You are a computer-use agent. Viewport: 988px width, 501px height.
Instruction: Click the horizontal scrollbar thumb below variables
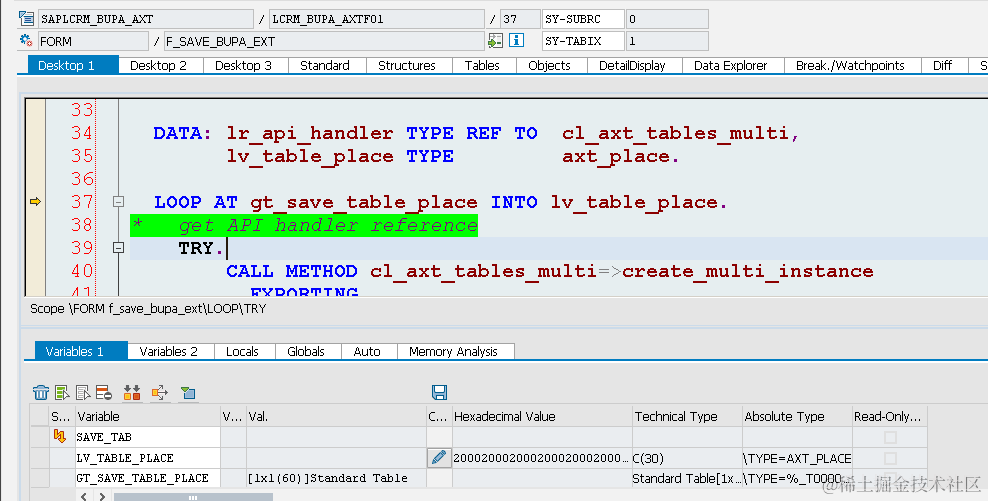(193, 497)
